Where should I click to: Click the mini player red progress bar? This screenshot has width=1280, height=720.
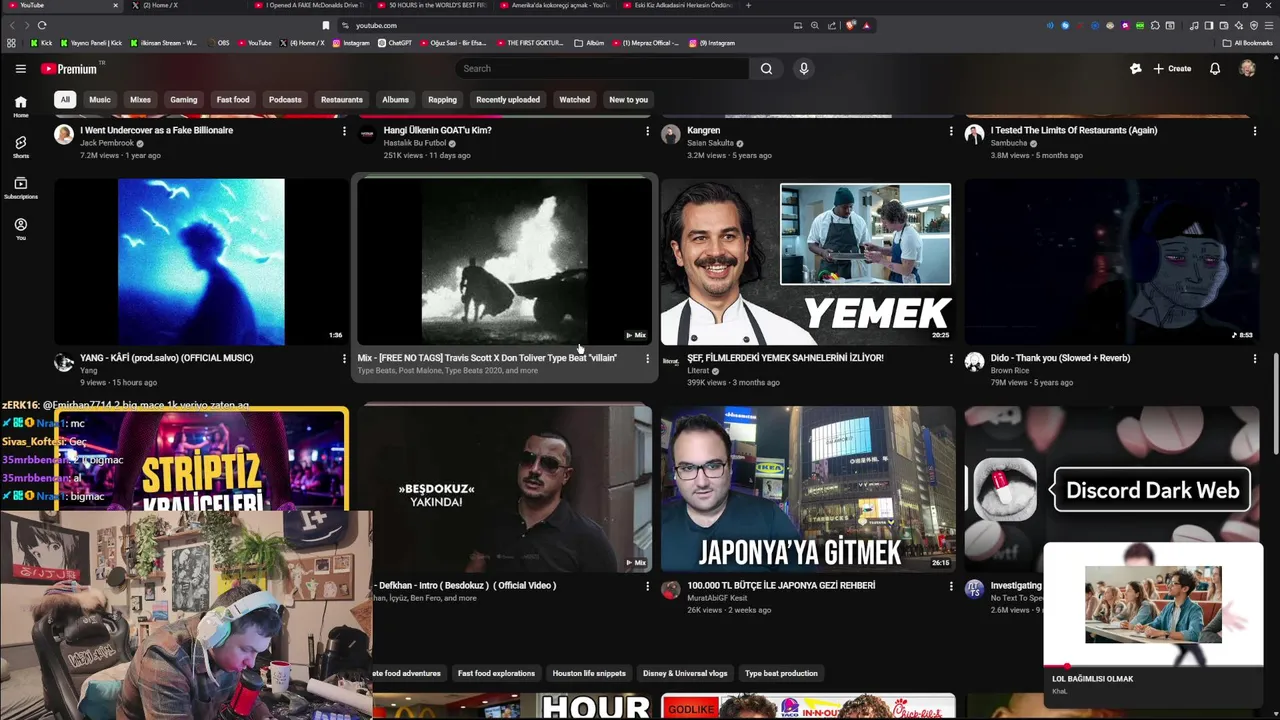(x=1153, y=666)
